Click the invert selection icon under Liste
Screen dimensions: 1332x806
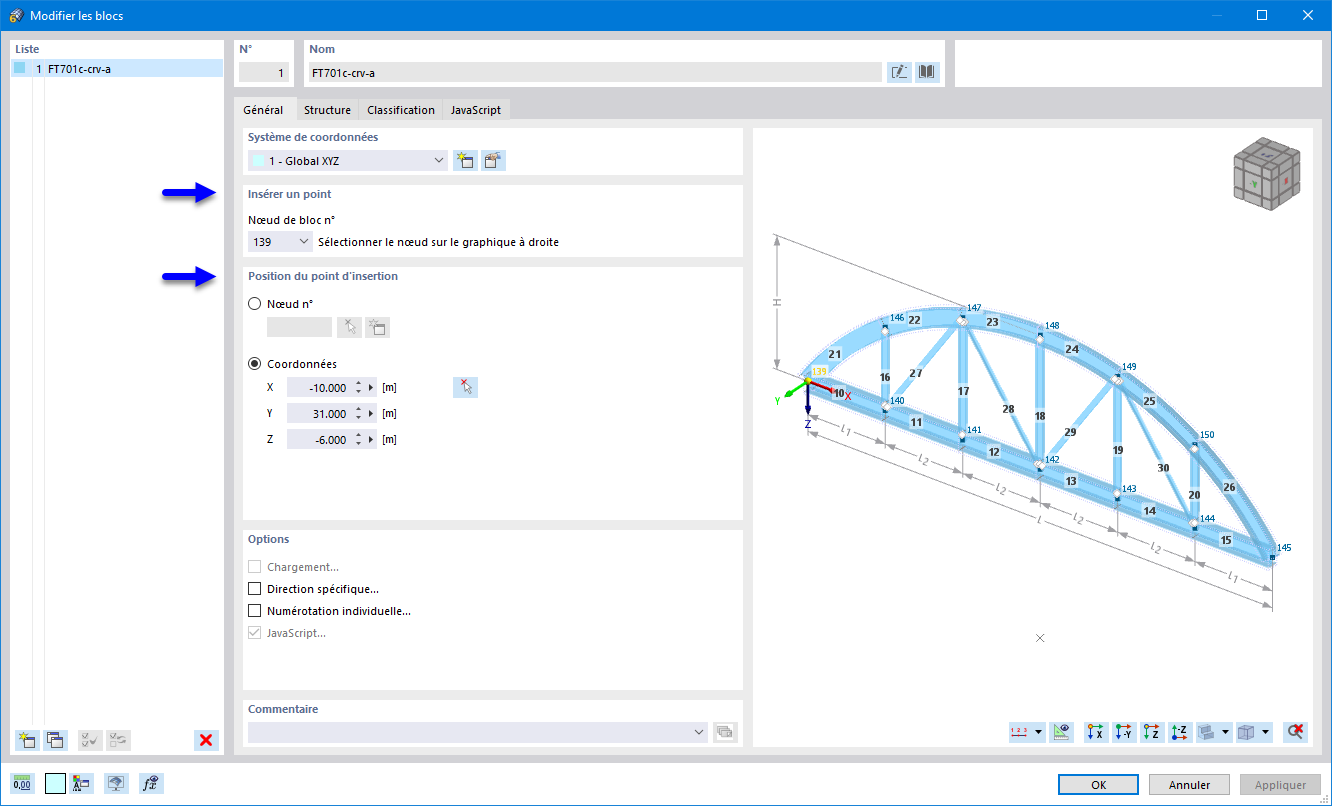(119, 740)
